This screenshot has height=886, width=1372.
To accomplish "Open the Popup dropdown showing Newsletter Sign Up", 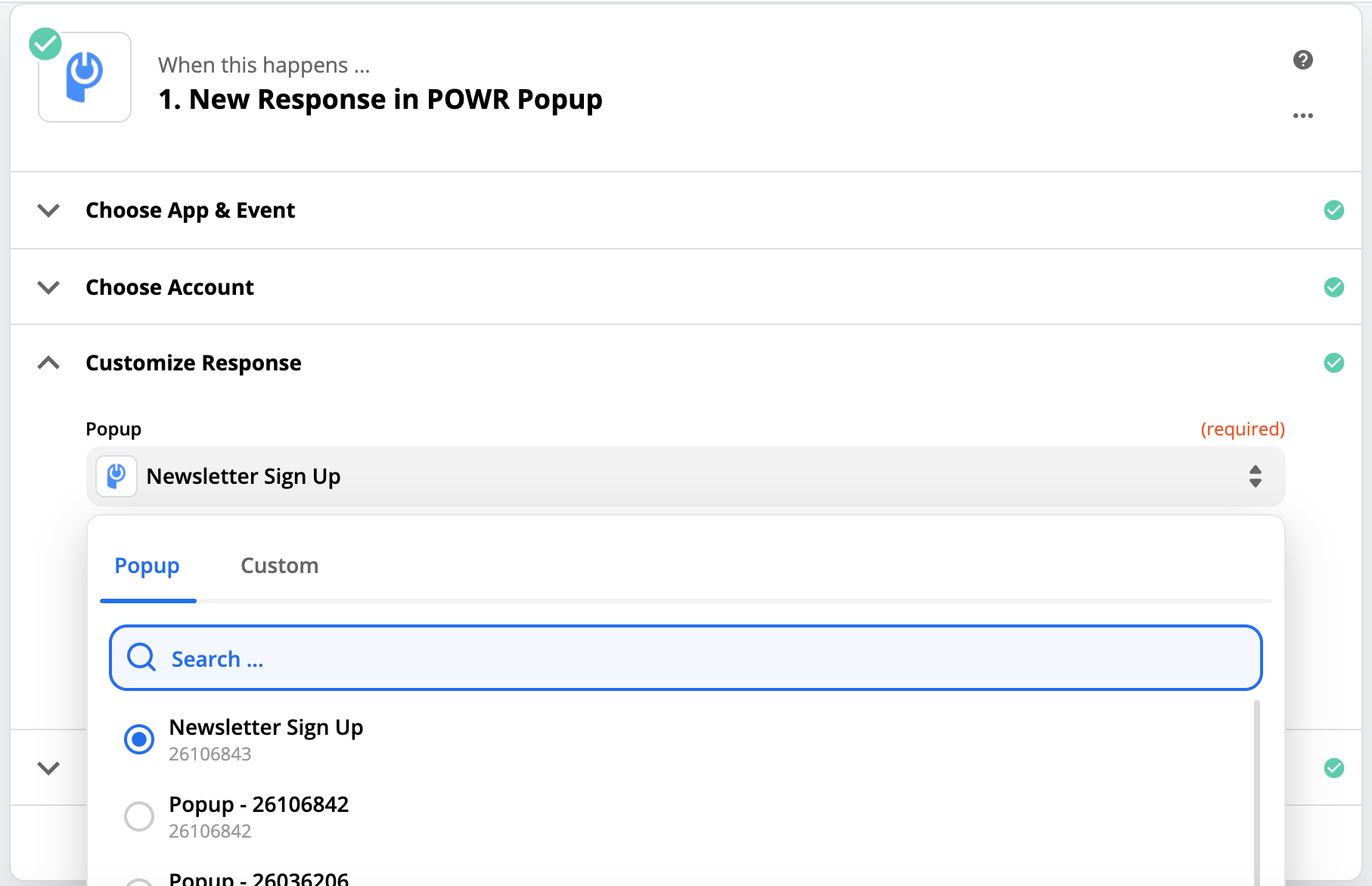I will pyautogui.click(x=685, y=476).
